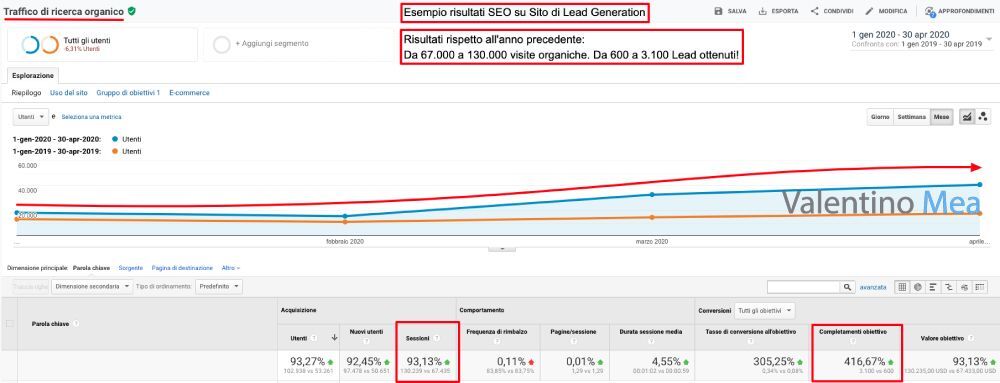Screen dimensions: 1000x383
Task: Switch to term cloud view icon
Action: click(964, 287)
